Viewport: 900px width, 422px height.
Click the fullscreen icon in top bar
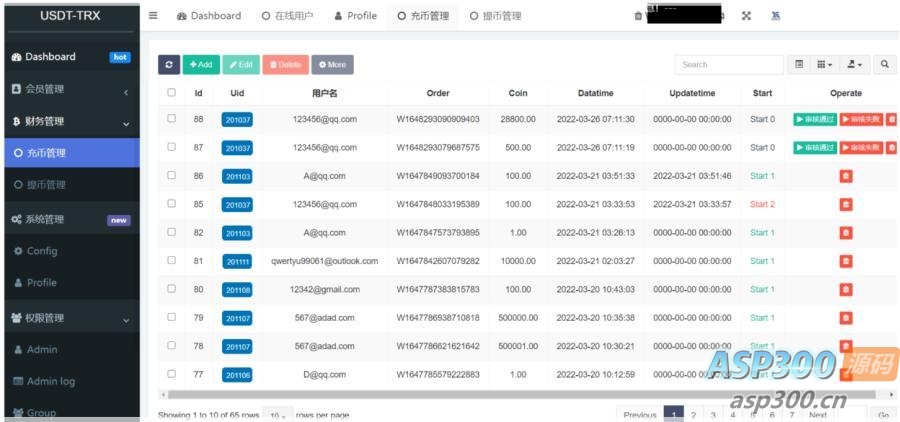click(746, 16)
